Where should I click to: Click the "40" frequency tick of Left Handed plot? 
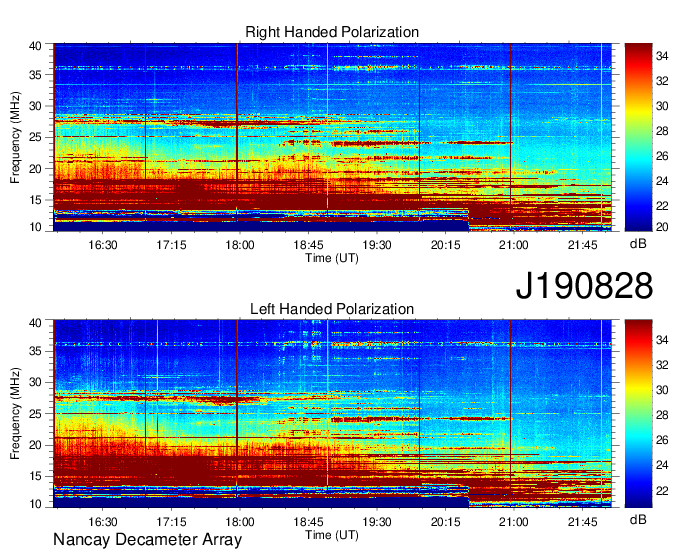(x=35, y=322)
